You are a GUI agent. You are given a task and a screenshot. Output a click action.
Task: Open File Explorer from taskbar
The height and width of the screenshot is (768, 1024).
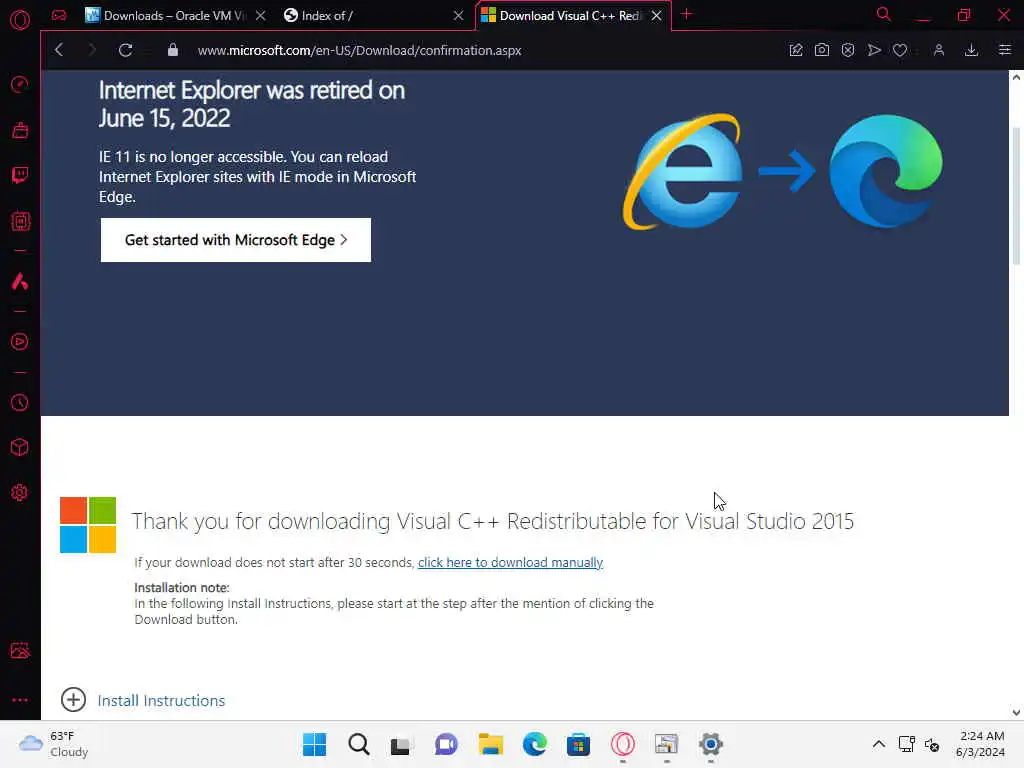click(x=490, y=744)
